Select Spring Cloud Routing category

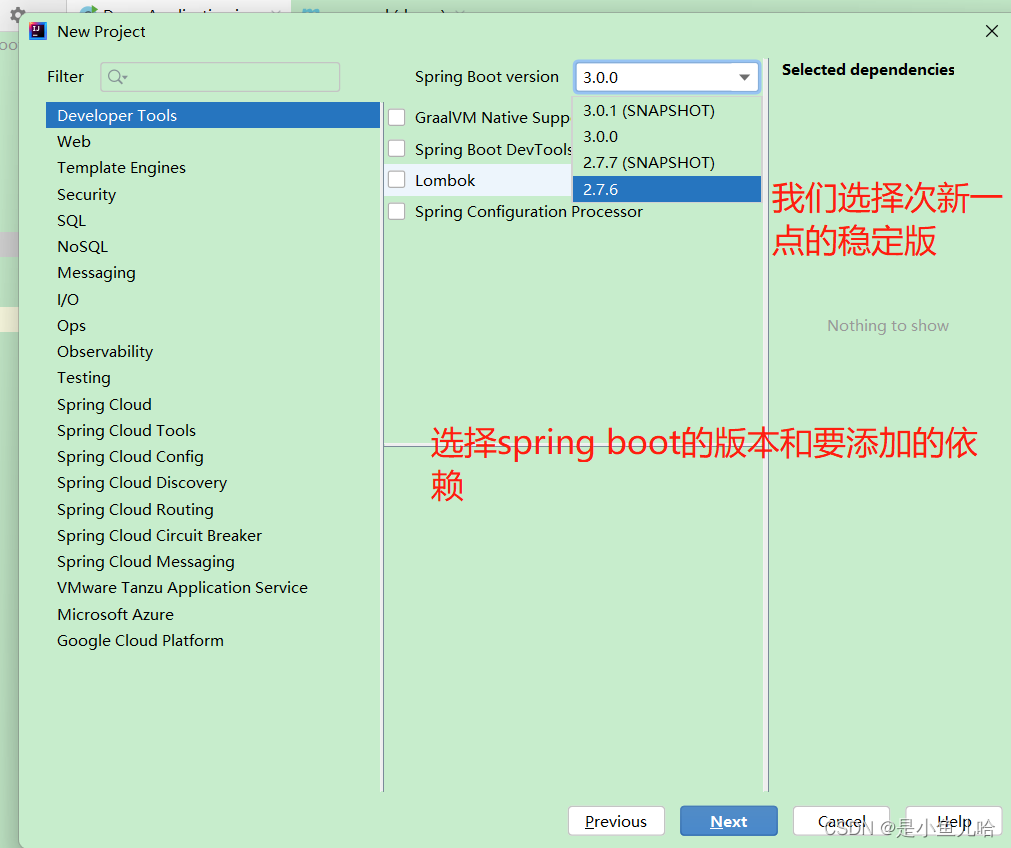213,509
